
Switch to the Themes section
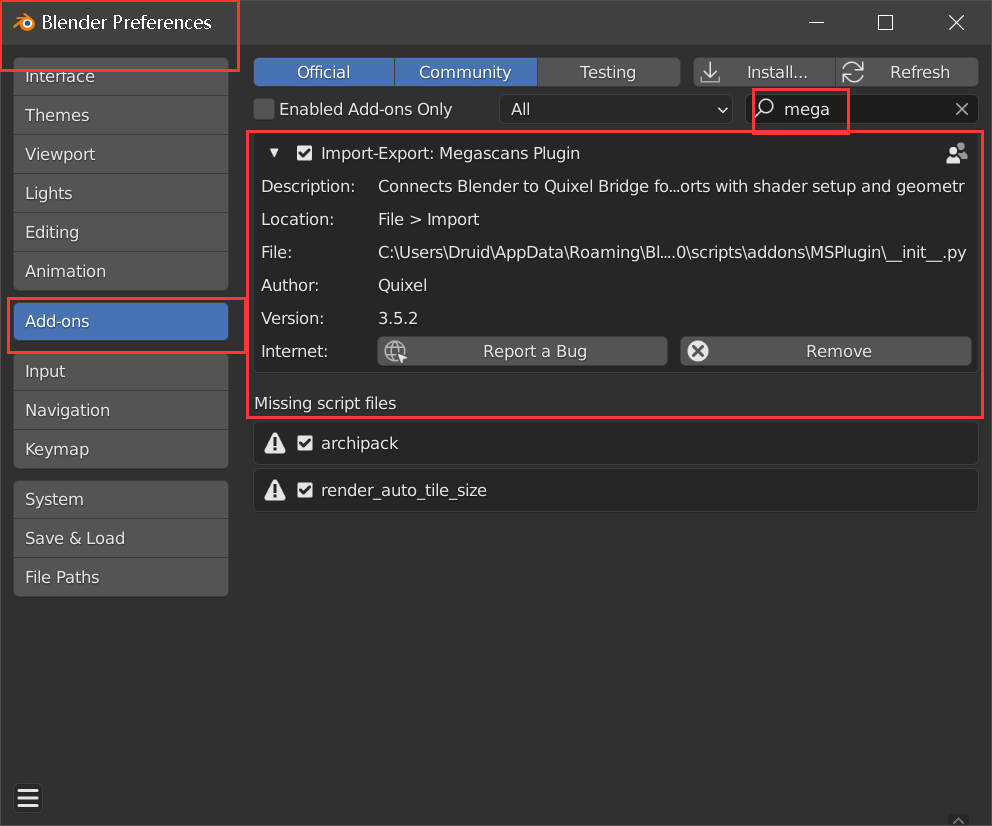[121, 115]
